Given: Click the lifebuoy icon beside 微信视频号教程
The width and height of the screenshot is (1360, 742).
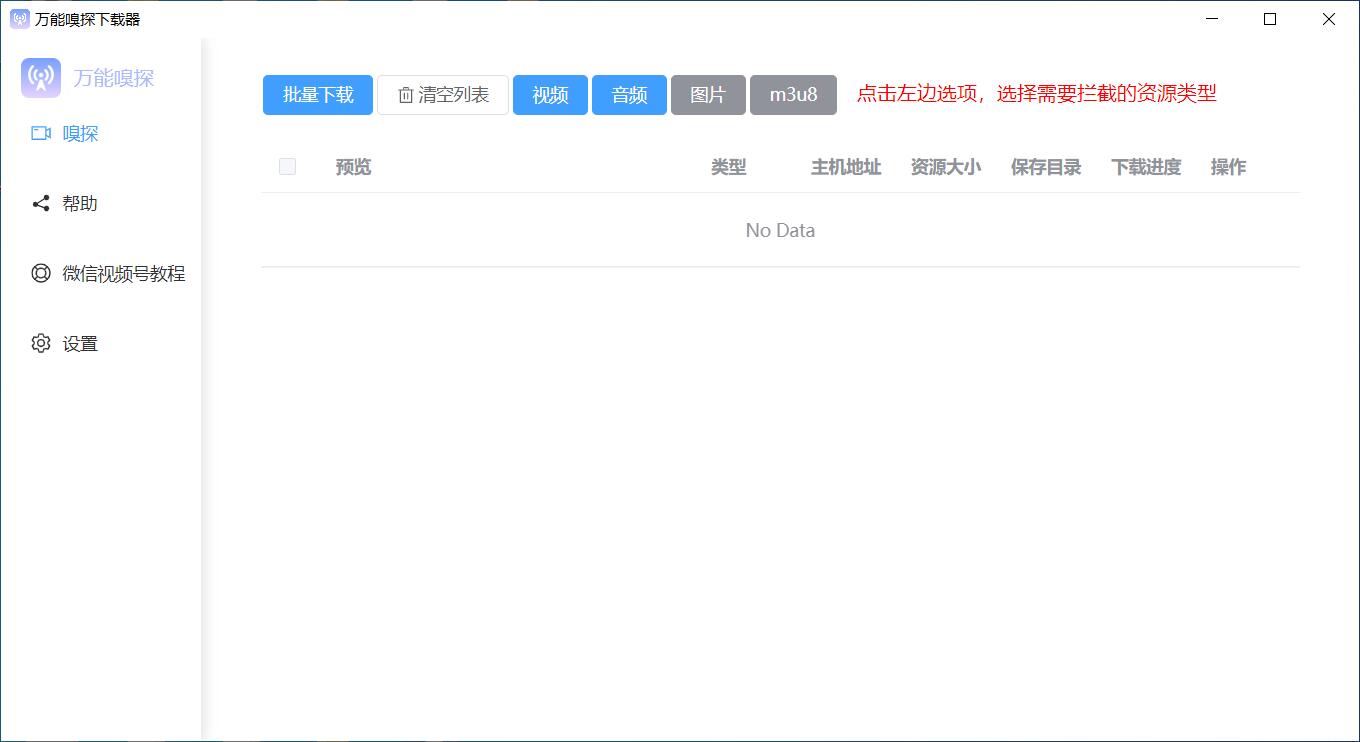Looking at the screenshot, I should pyautogui.click(x=41, y=273).
